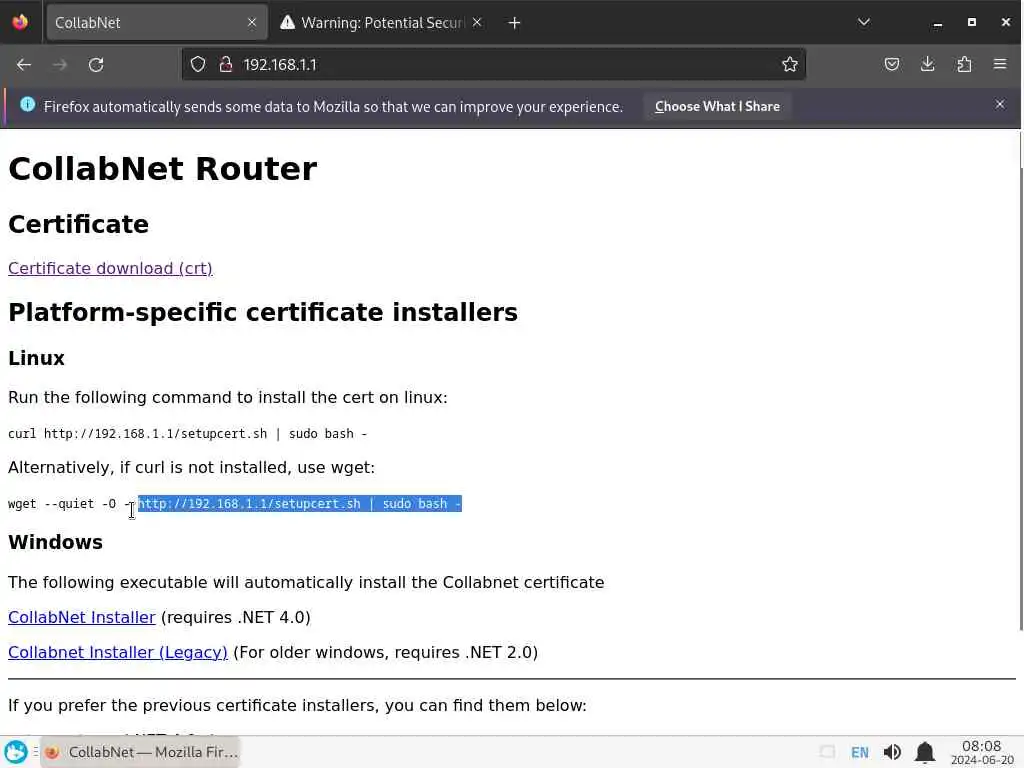
Task: Open the volume speaker icon in tray
Action: pos(892,752)
